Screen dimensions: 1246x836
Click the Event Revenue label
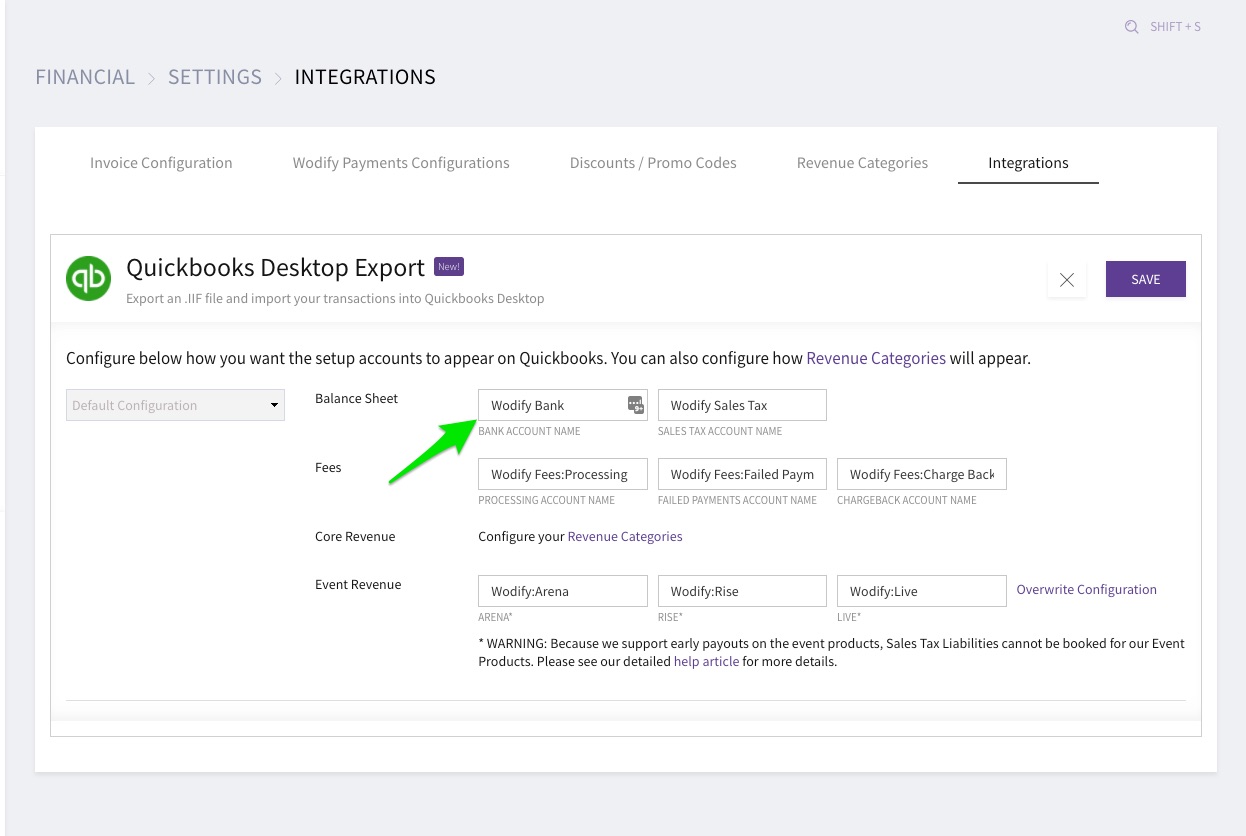[x=358, y=584]
